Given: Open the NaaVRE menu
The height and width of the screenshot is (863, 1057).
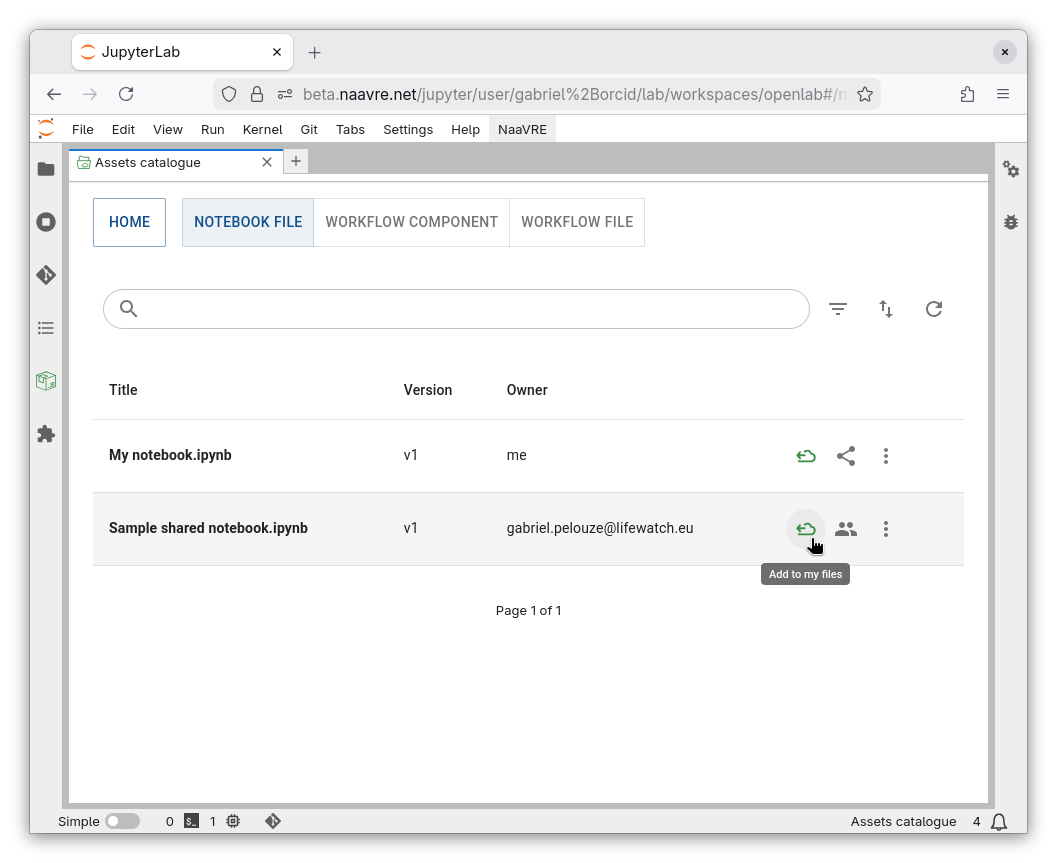Looking at the screenshot, I should tap(522, 129).
